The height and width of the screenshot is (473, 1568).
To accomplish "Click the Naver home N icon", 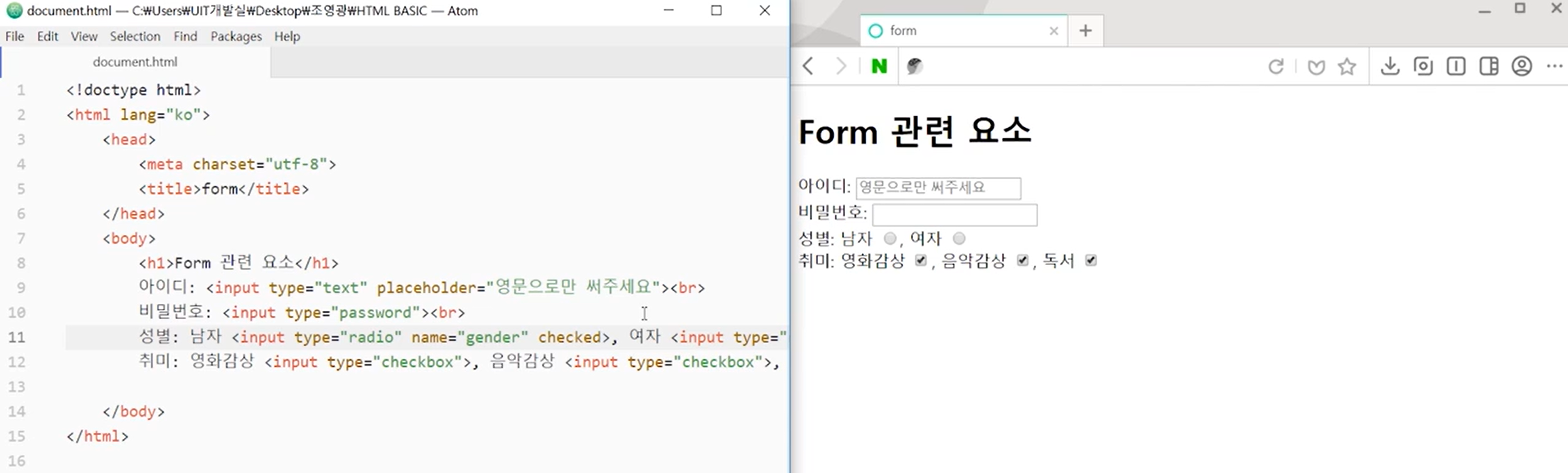I will [879, 66].
